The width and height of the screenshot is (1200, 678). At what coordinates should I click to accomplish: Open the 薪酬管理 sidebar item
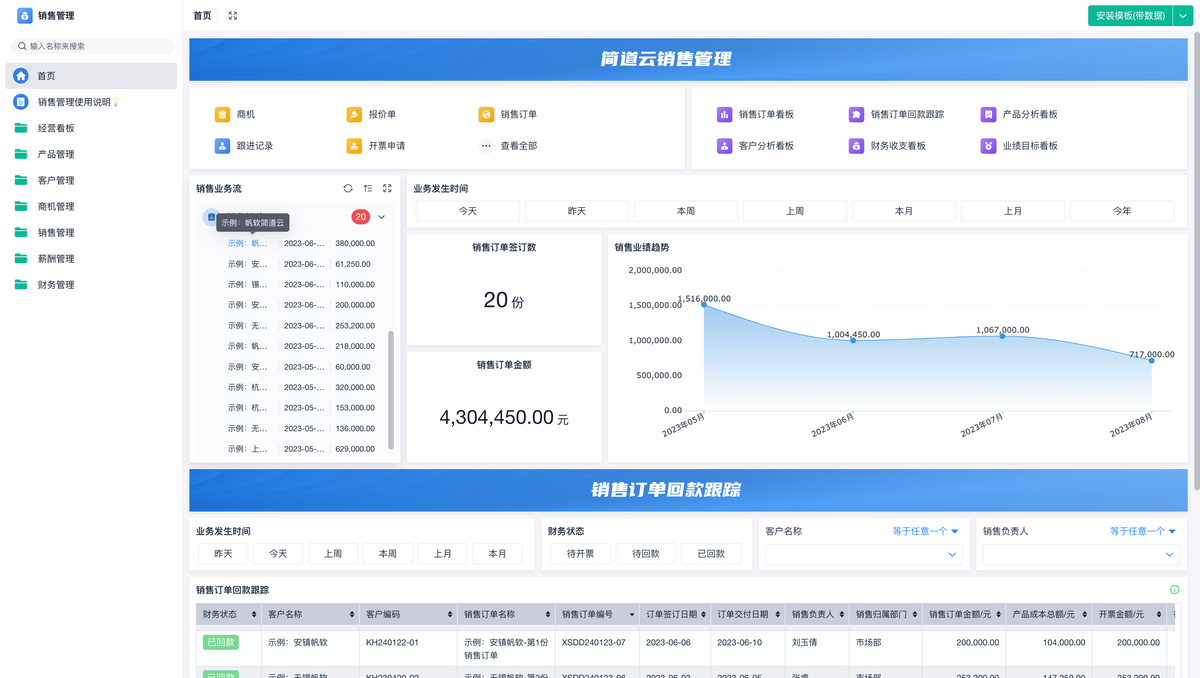(x=92, y=258)
